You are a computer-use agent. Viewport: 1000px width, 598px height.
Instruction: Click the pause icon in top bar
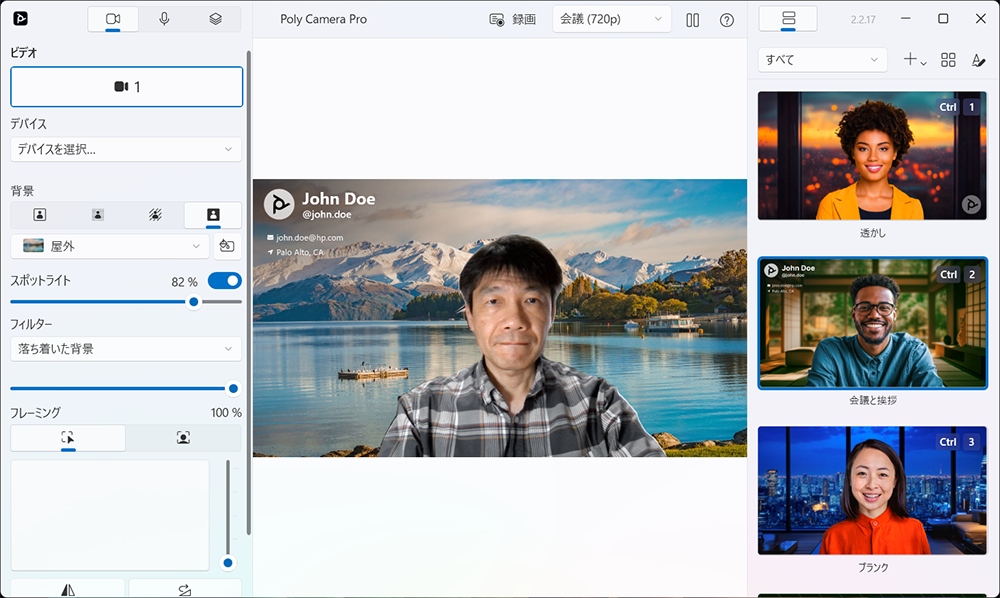point(692,20)
